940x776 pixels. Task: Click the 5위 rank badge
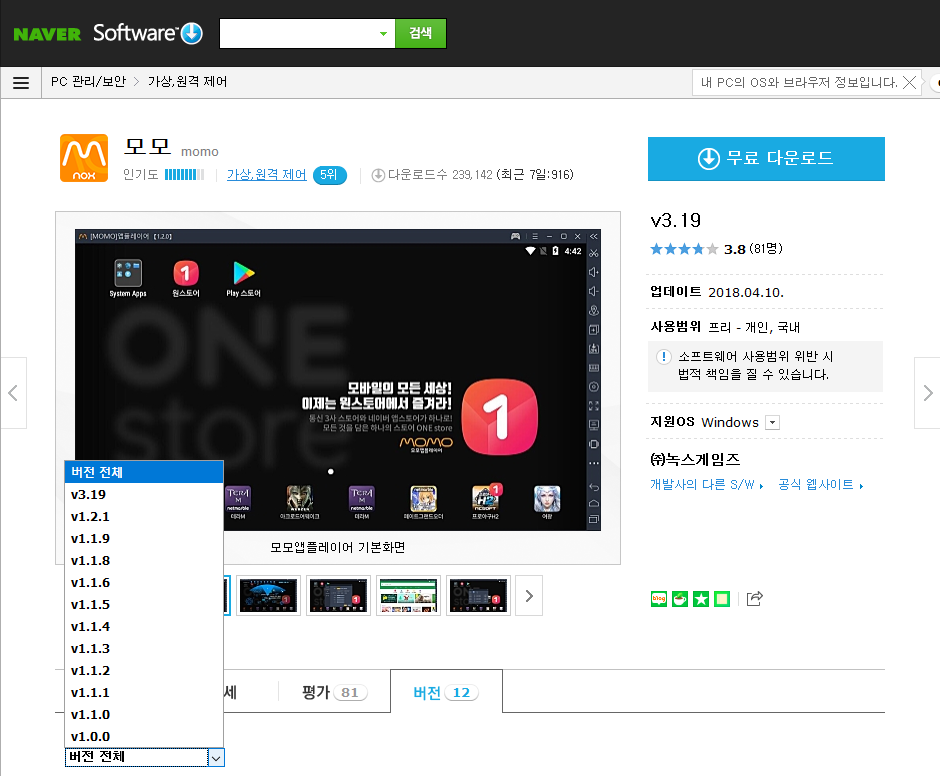click(x=329, y=175)
